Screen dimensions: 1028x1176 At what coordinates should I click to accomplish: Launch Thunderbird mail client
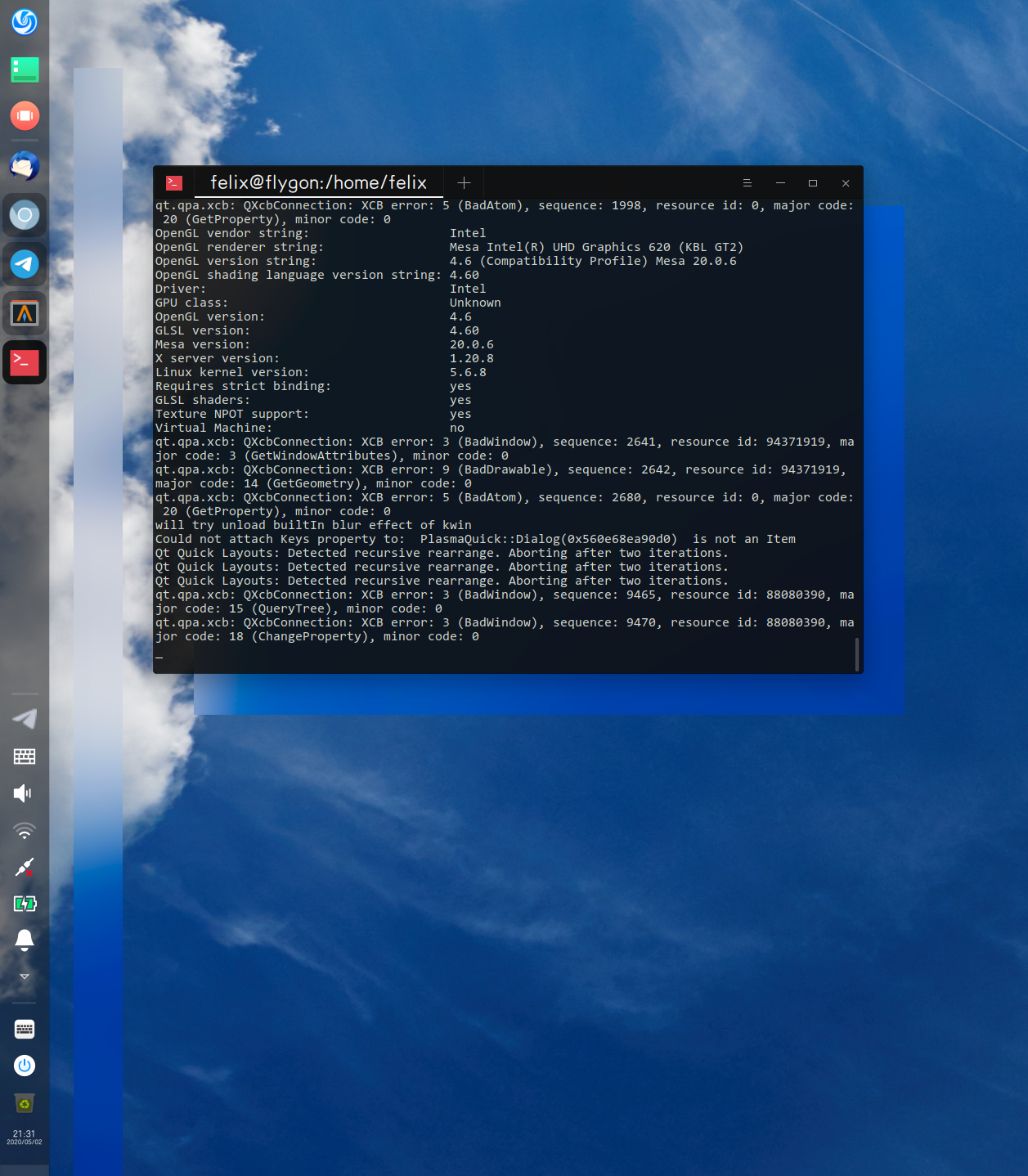[24, 166]
